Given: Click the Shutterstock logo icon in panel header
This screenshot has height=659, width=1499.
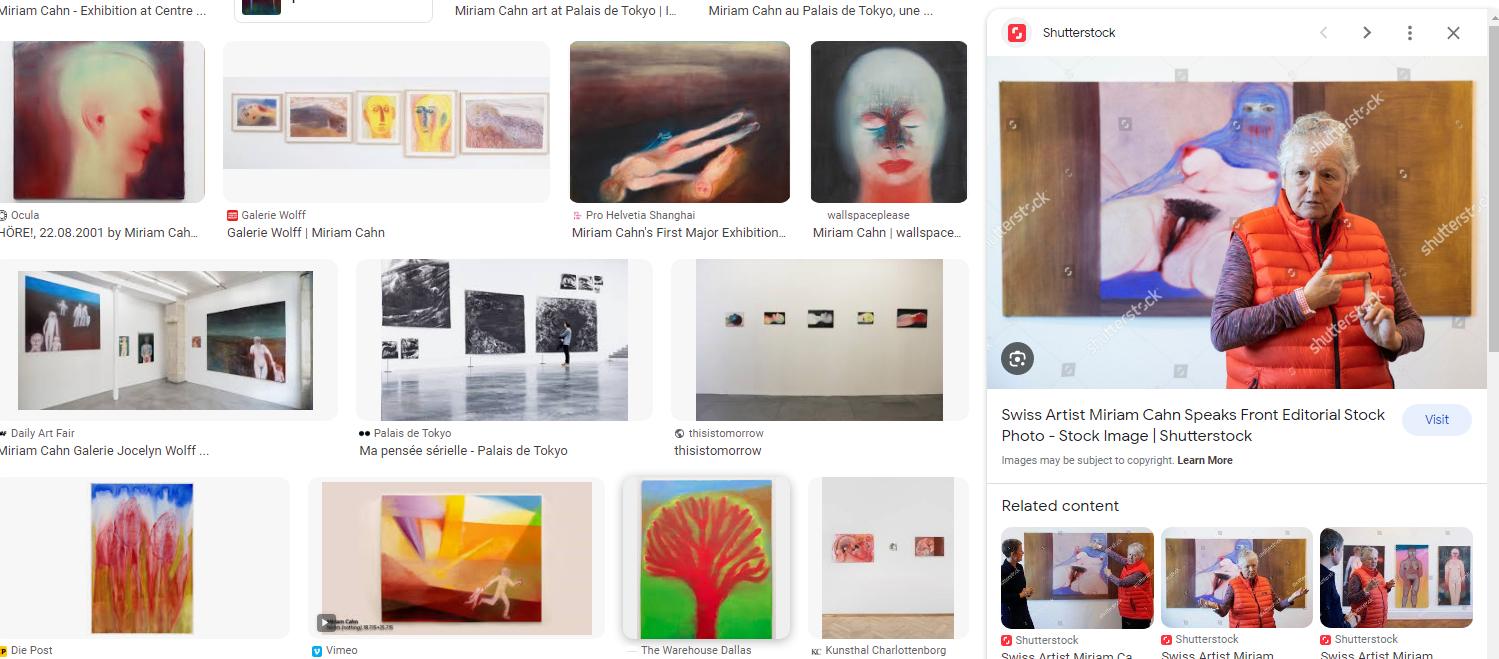Looking at the screenshot, I should click(x=1017, y=33).
